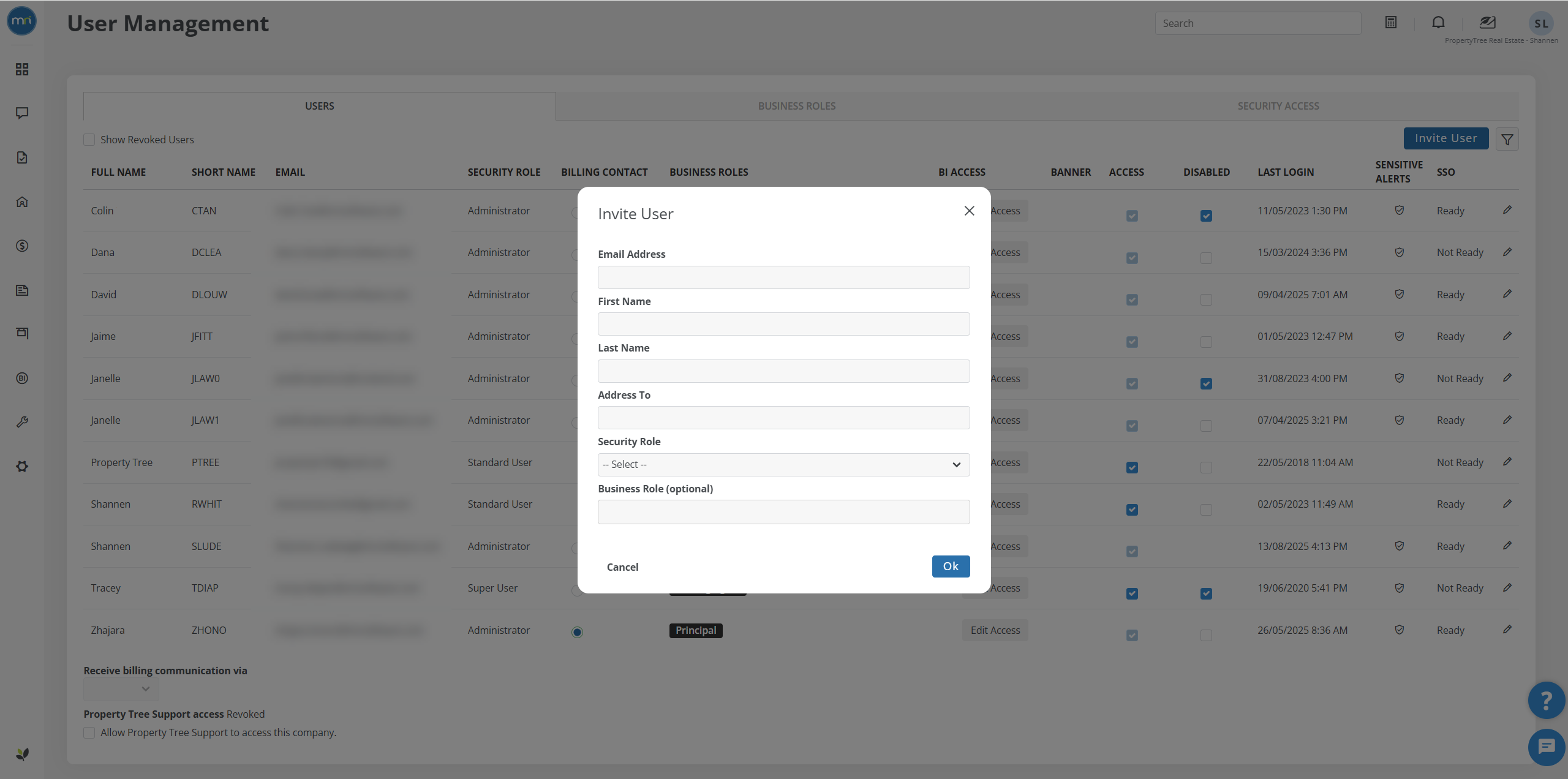Click the SL profile avatar
The image size is (1568, 779).
coord(1541,23)
